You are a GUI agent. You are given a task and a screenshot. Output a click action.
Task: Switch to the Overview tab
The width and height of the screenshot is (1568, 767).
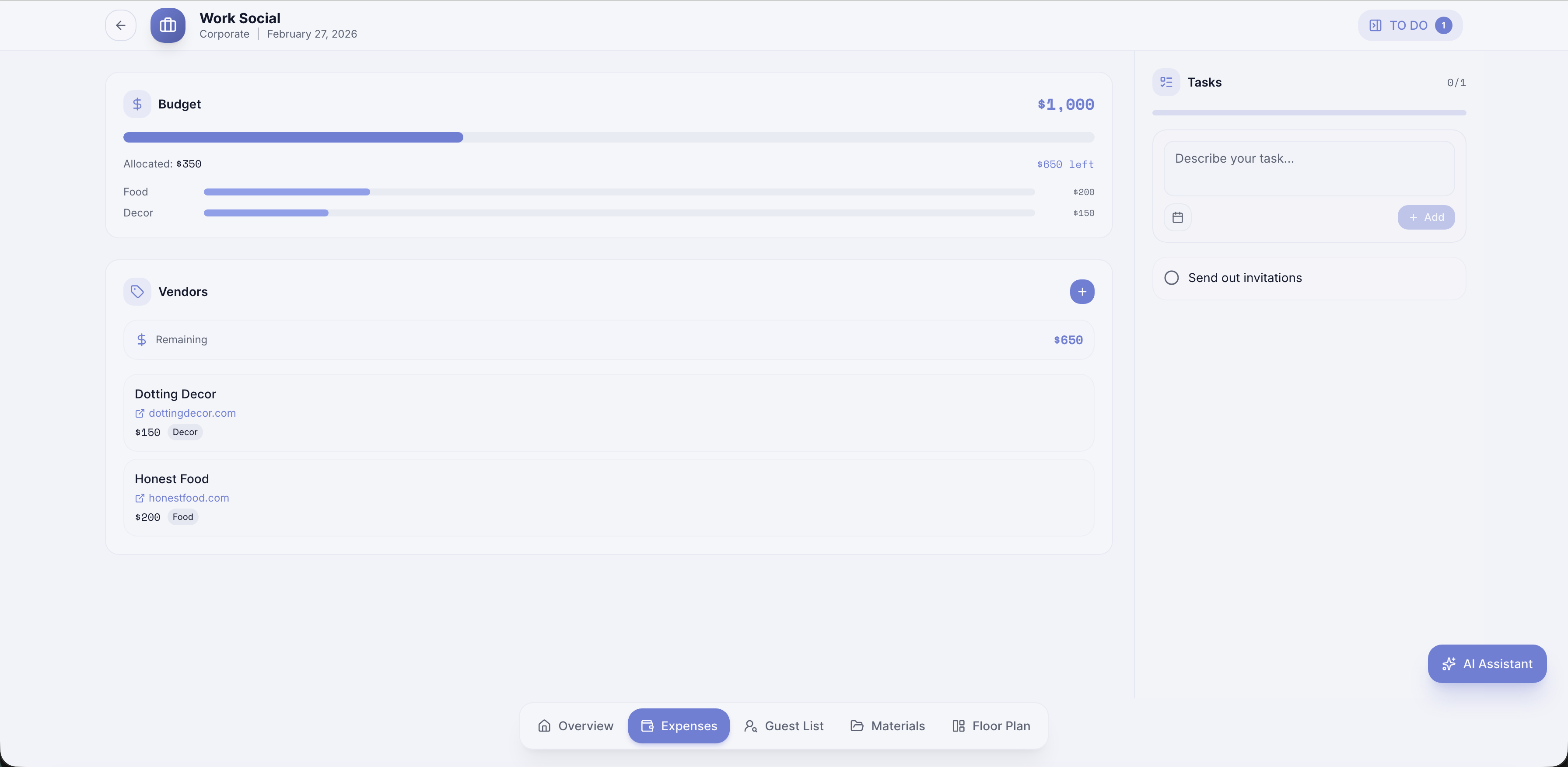point(575,725)
